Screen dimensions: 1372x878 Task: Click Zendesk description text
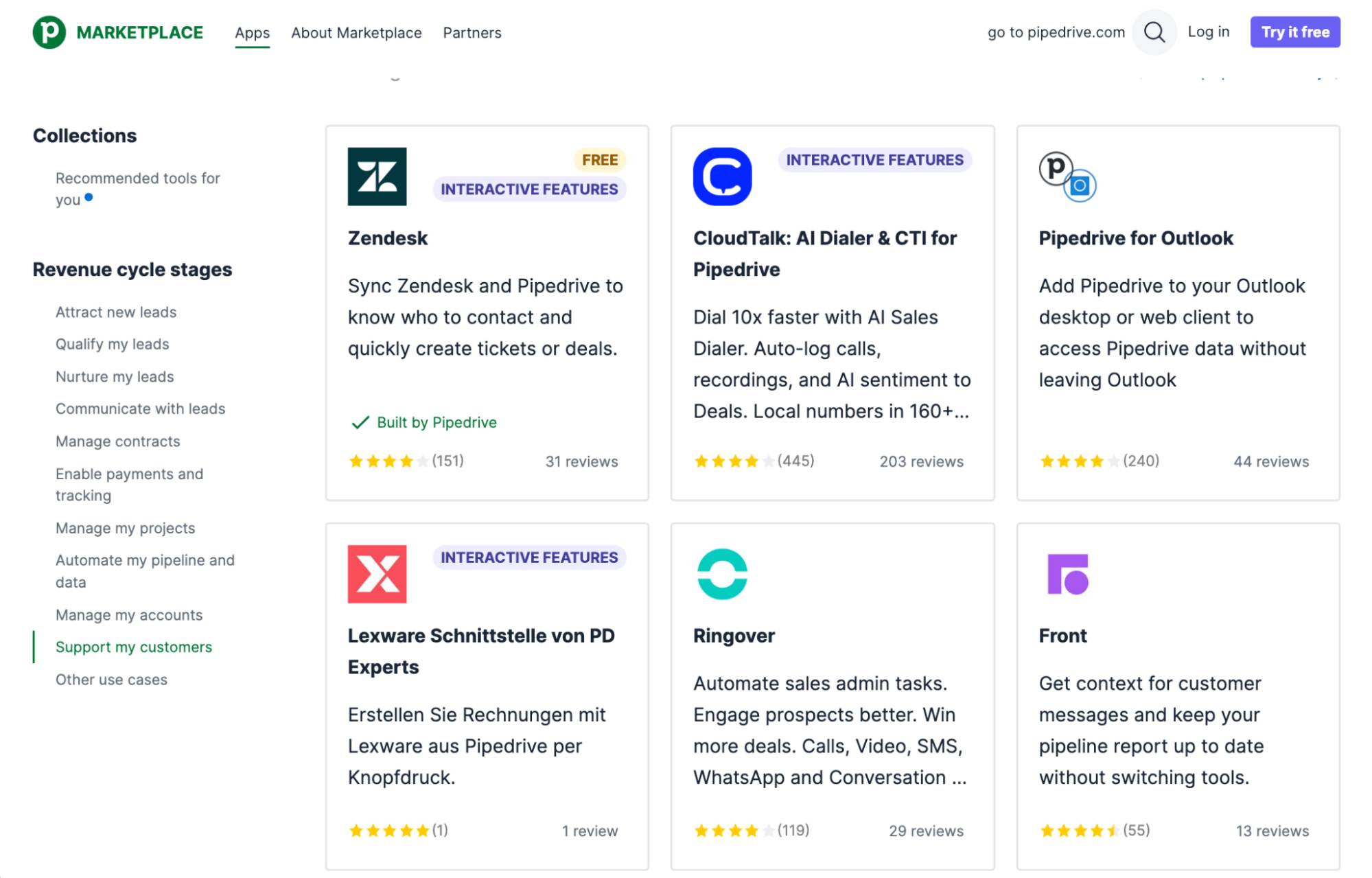(x=485, y=317)
